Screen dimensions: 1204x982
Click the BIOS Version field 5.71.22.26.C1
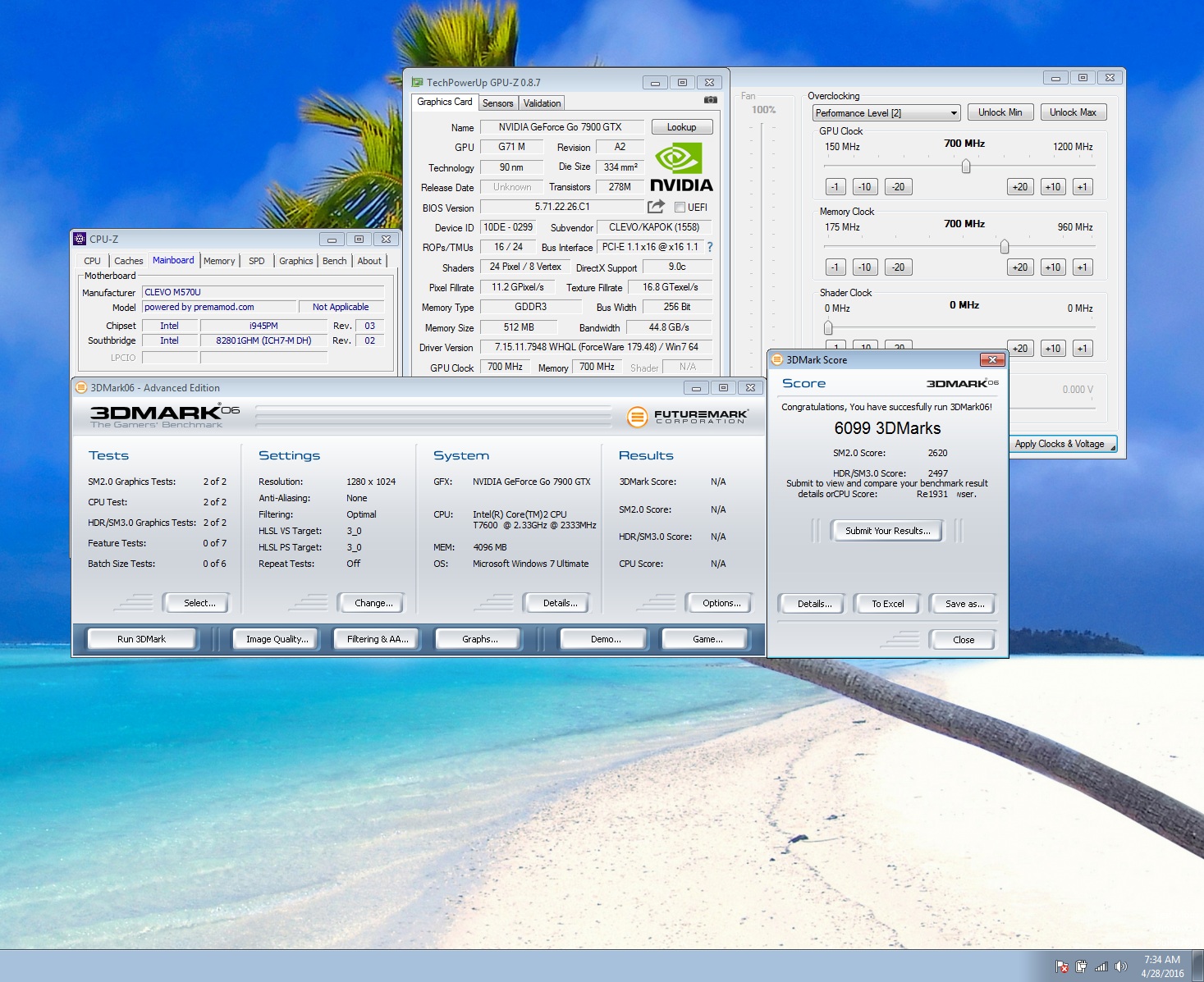[562, 207]
